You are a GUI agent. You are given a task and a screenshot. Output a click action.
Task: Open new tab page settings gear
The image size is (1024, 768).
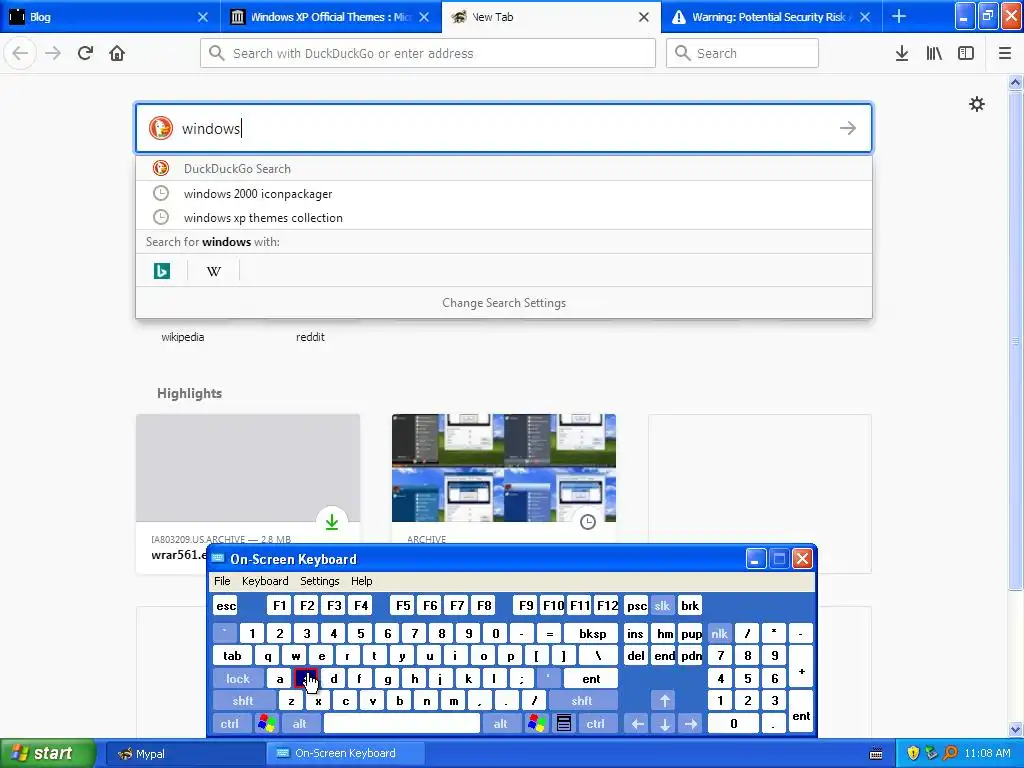click(x=976, y=104)
